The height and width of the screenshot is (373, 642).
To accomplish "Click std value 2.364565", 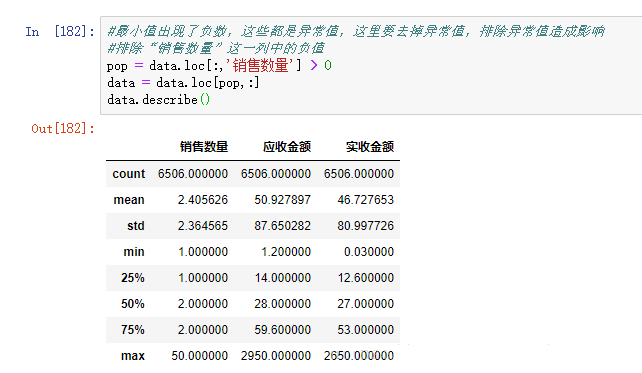I will pyautogui.click(x=203, y=226).
